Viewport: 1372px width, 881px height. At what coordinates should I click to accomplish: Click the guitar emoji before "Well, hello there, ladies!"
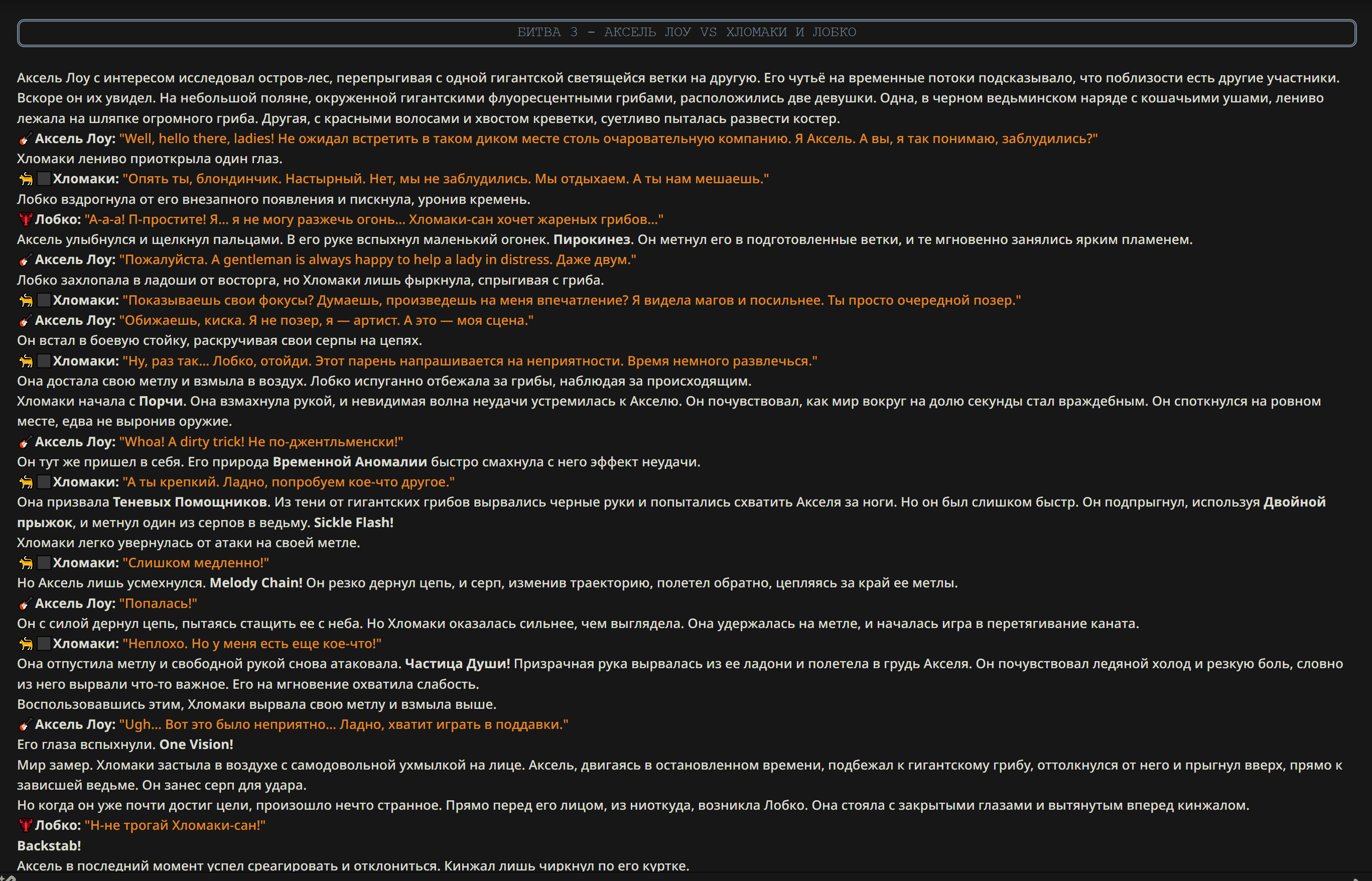point(25,139)
